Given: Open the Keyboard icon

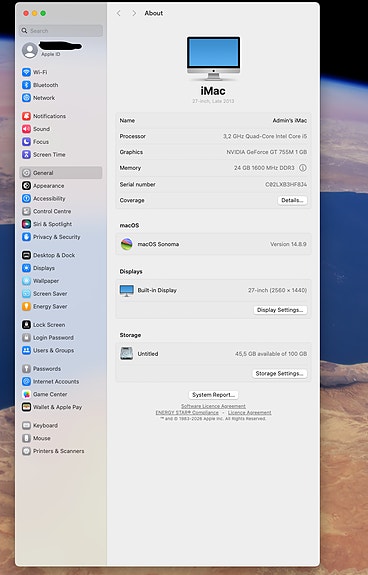Looking at the screenshot, I should [x=26, y=426].
